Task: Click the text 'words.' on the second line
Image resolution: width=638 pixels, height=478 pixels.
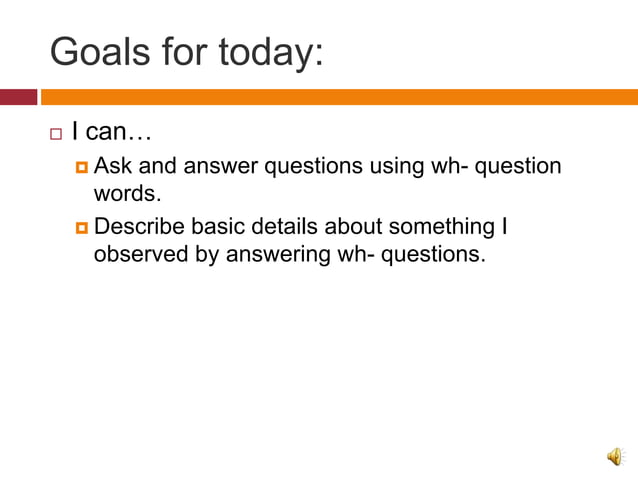Action: coord(127,192)
